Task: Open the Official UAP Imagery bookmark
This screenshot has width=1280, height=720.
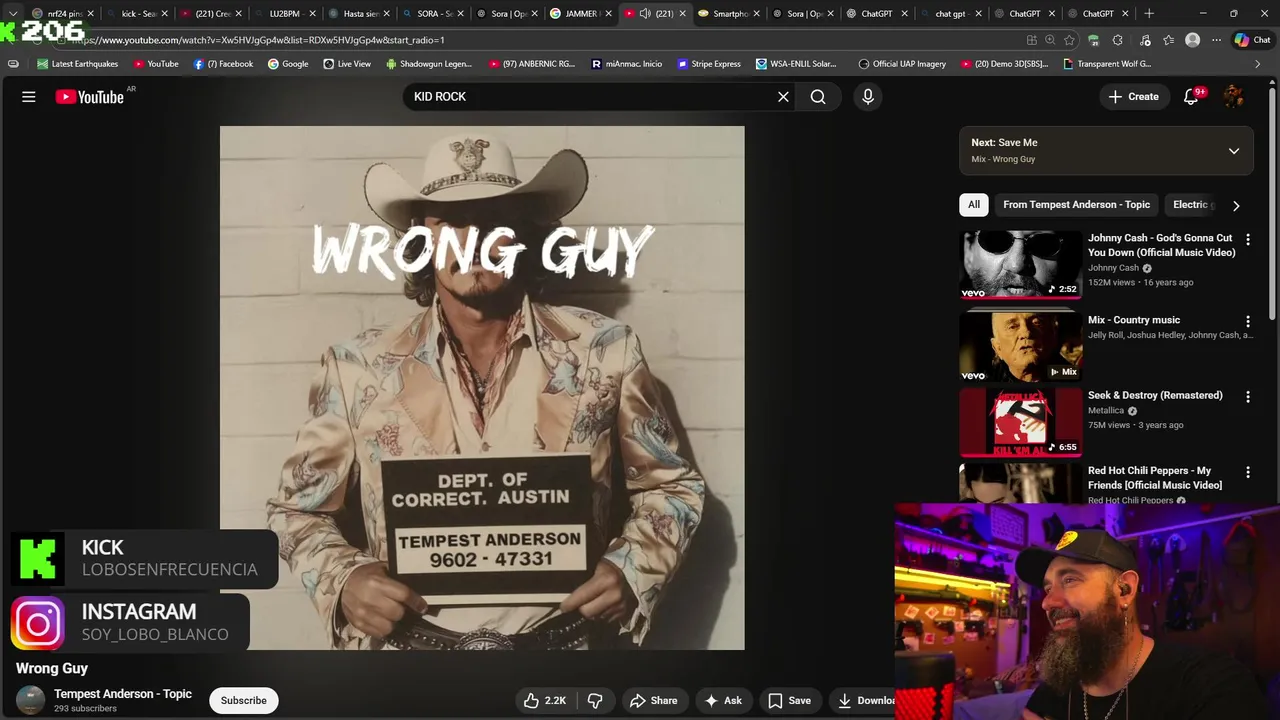Action: 902,64
